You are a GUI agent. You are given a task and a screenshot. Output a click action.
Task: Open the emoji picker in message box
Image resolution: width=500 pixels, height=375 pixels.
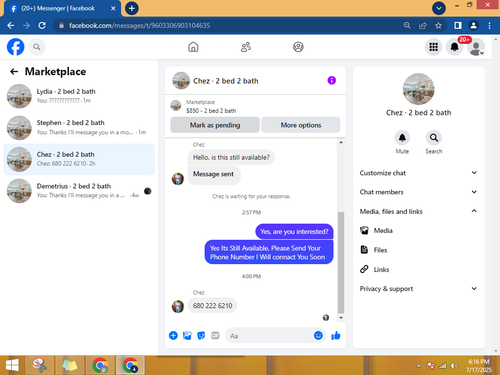point(318,335)
